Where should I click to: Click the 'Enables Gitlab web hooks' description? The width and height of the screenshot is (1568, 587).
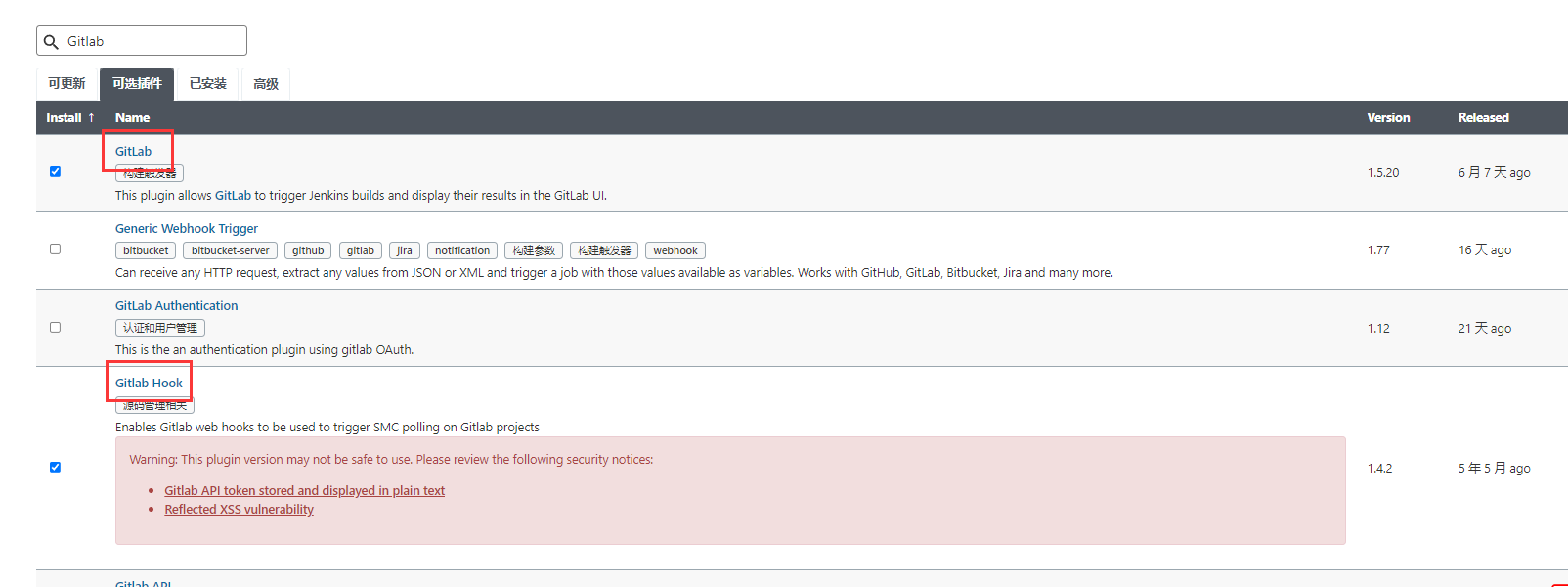[327, 428]
